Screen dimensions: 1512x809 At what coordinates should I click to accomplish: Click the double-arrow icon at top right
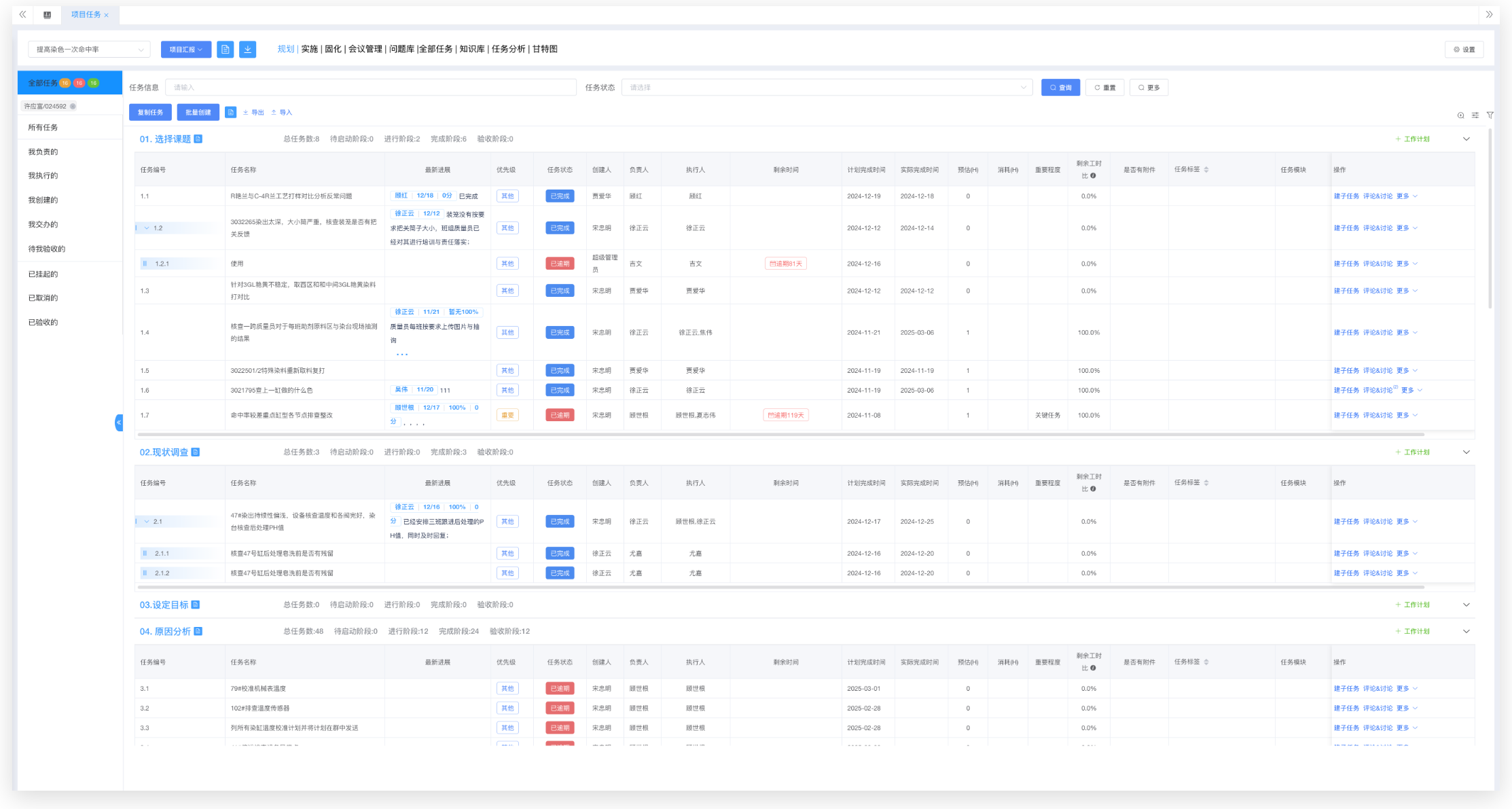point(1489,14)
